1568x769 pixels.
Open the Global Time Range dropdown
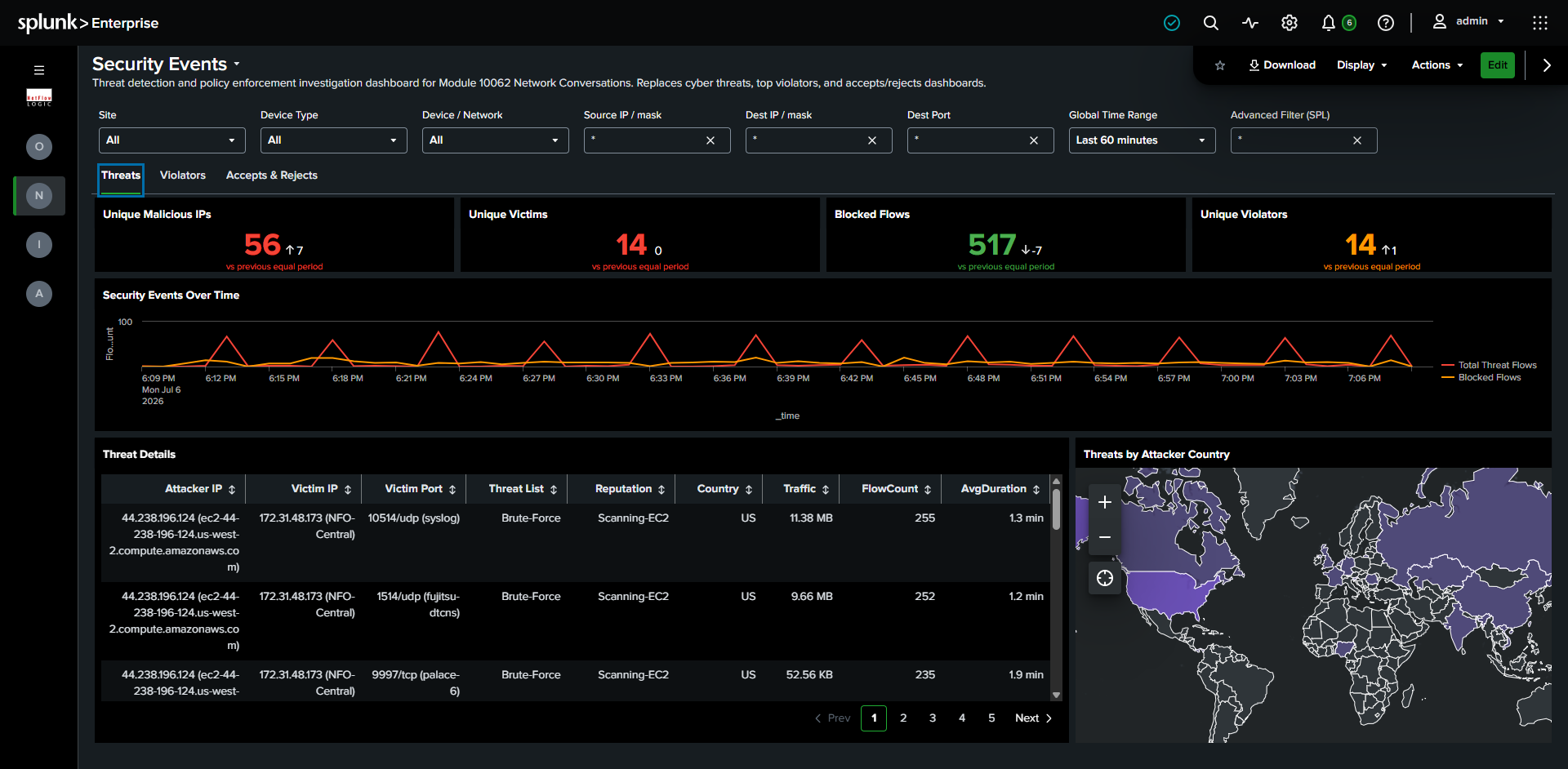(1143, 140)
